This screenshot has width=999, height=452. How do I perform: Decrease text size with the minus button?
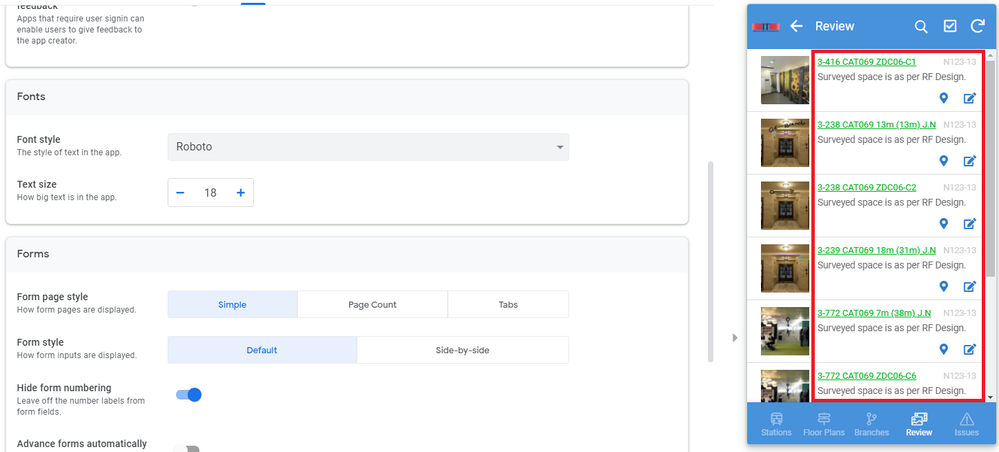coord(180,193)
